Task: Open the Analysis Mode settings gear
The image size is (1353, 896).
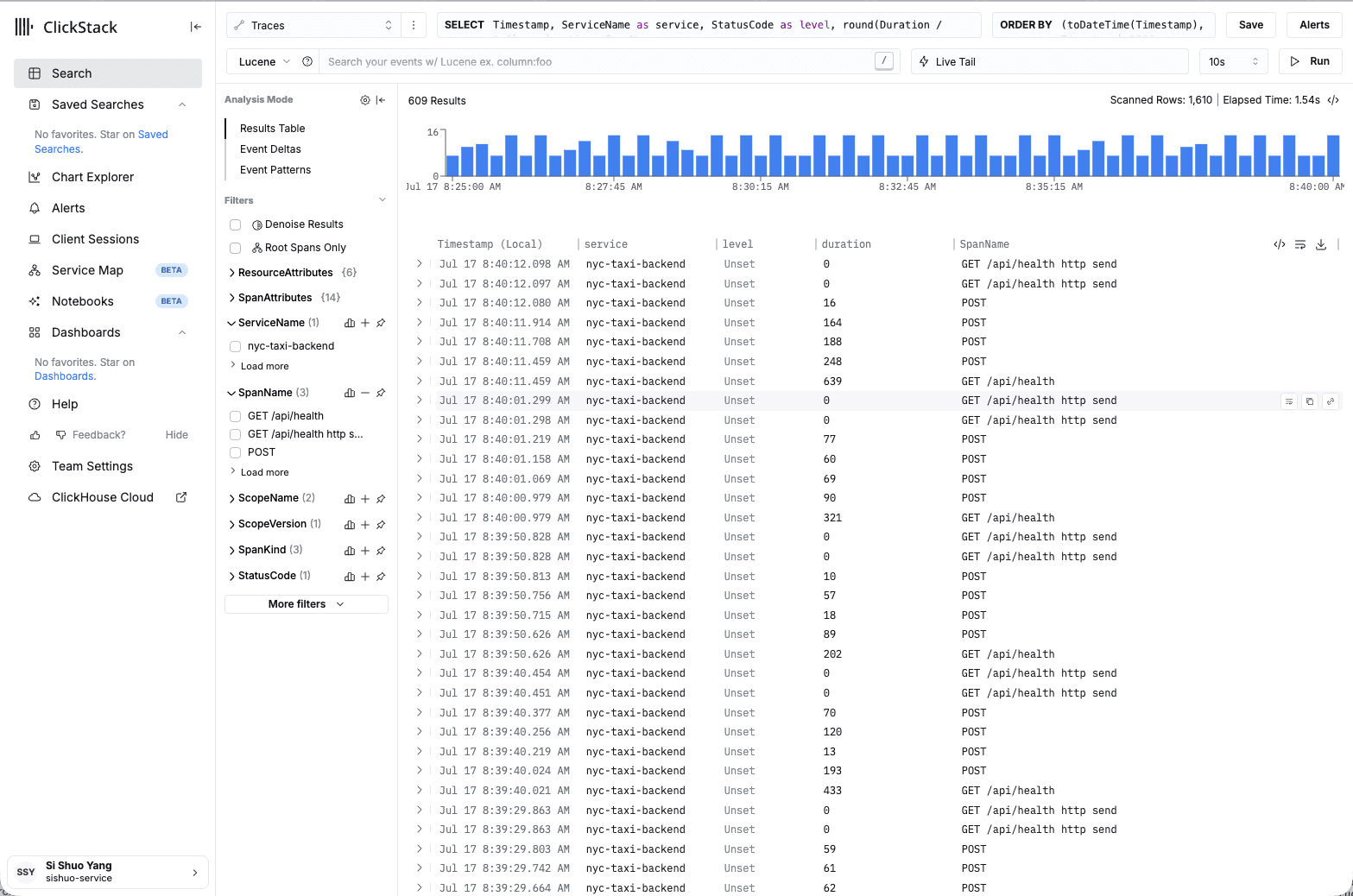Action: pyautogui.click(x=365, y=100)
